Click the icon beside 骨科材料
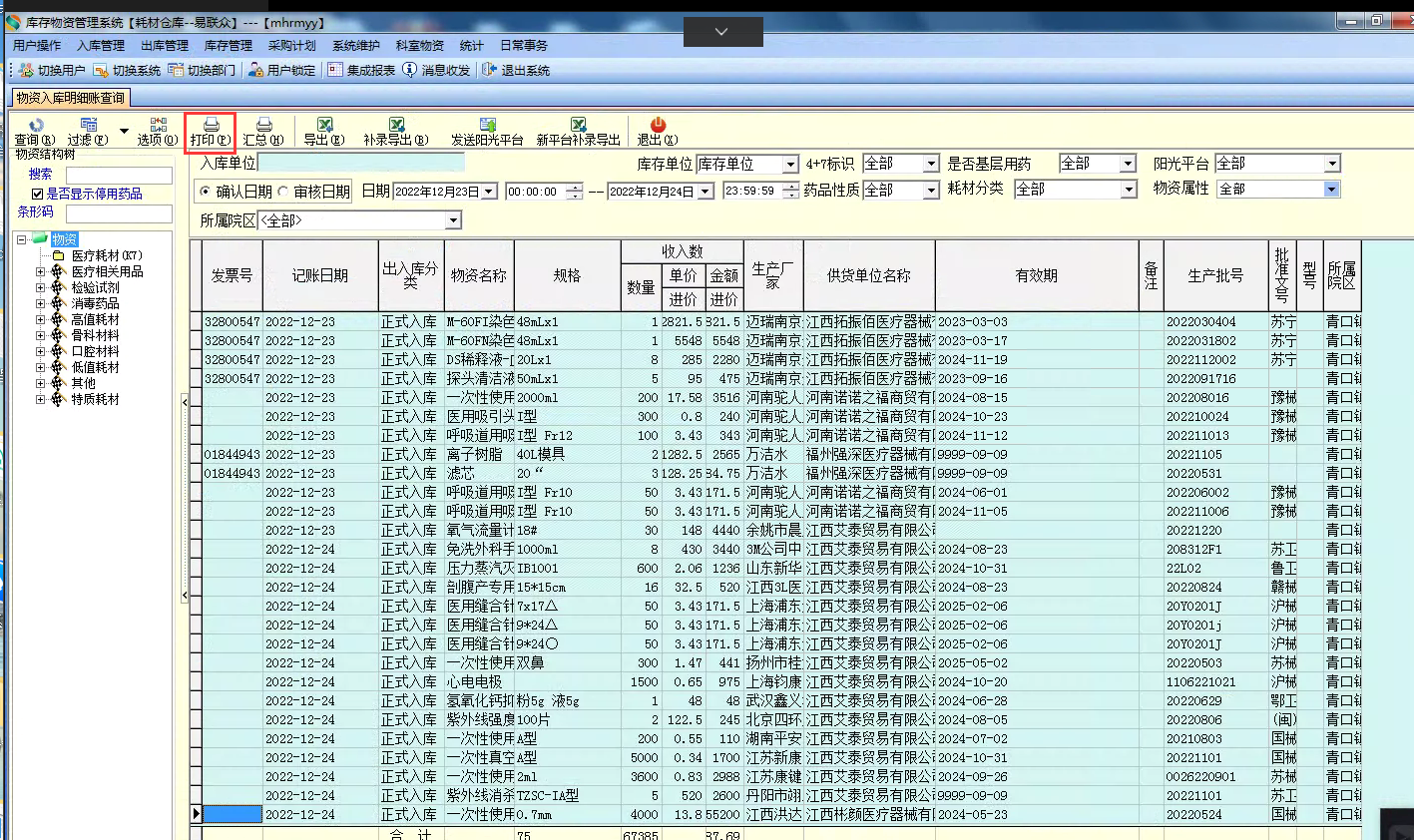 (58, 335)
